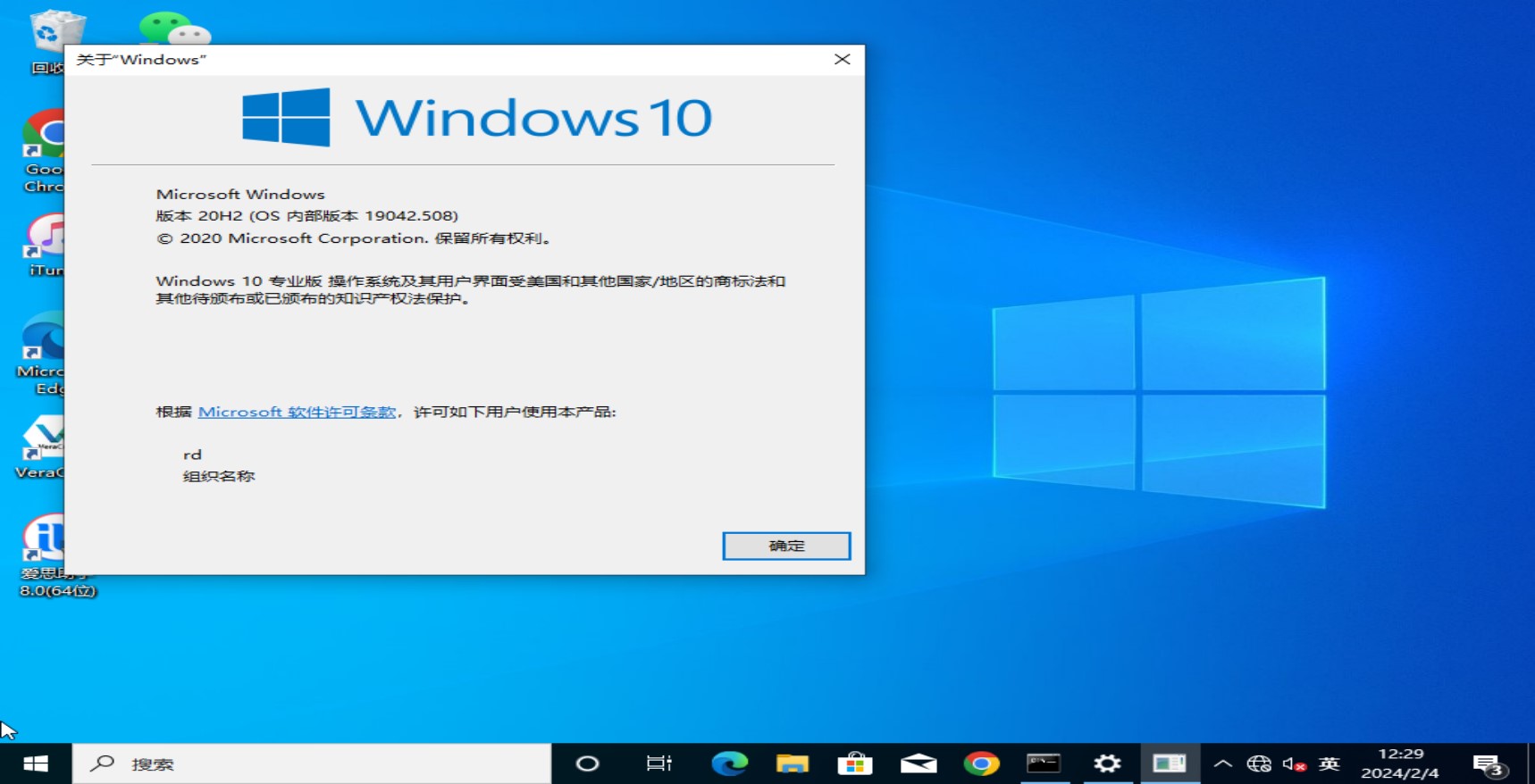Click the 关于"Windows" dialog title bar
Screen dimensions: 1535x784
click(447, 59)
